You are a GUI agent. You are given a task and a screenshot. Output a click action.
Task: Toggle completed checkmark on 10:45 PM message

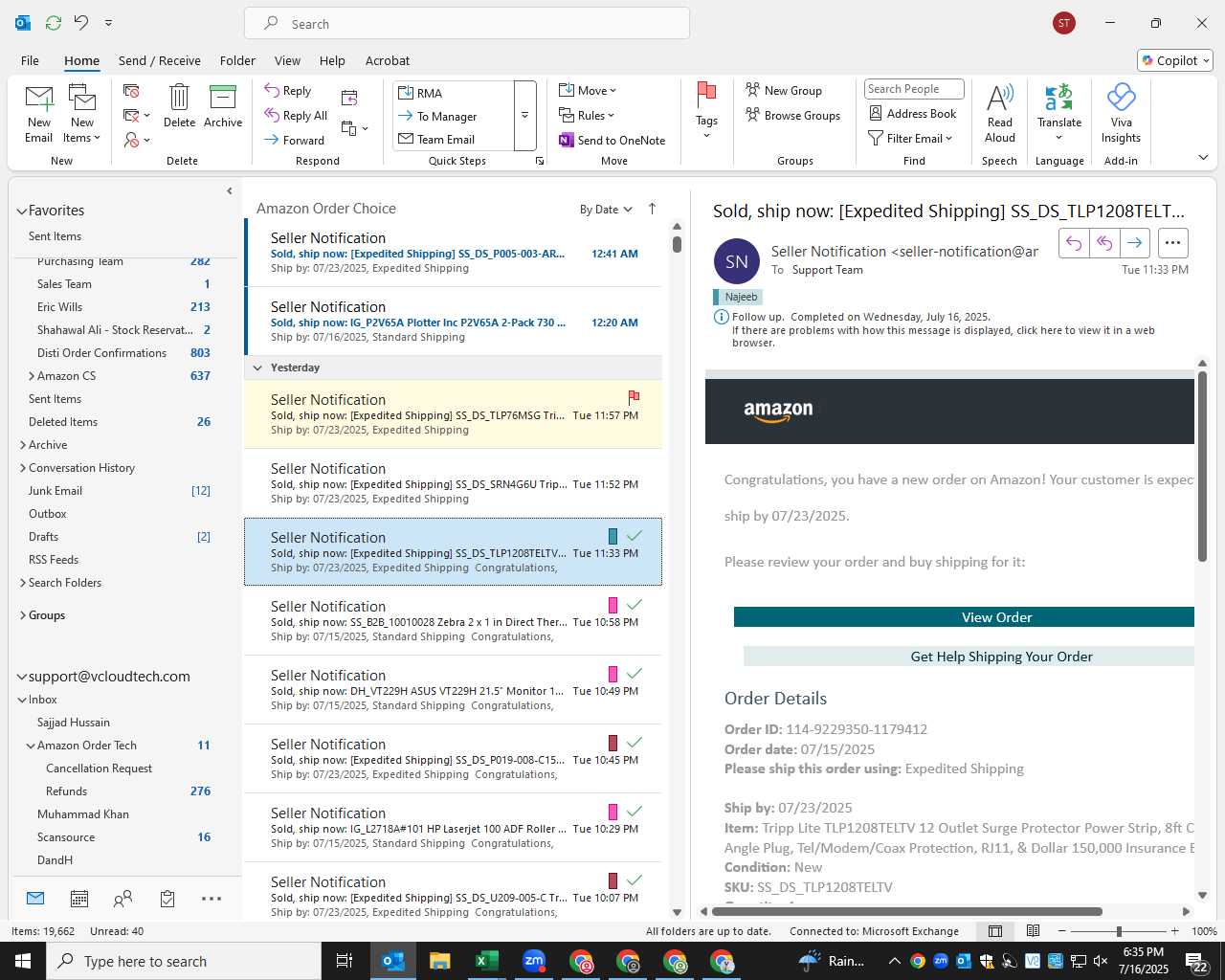coord(634,743)
